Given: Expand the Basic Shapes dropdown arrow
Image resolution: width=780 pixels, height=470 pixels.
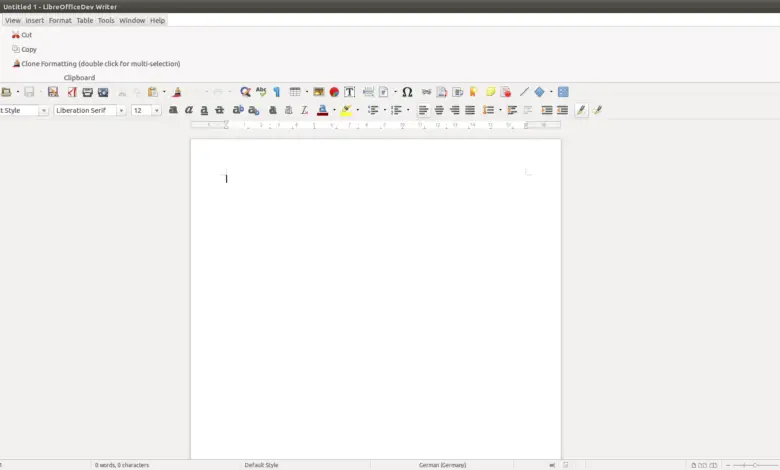Looking at the screenshot, I should pos(551,92).
